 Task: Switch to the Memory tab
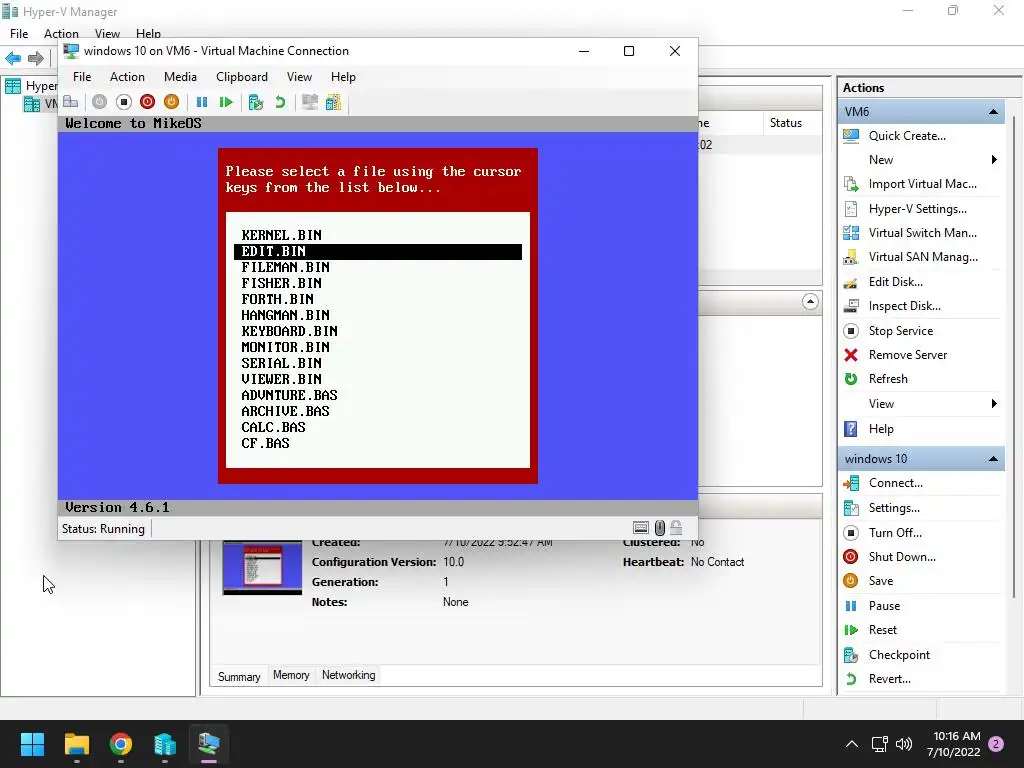[x=291, y=675]
